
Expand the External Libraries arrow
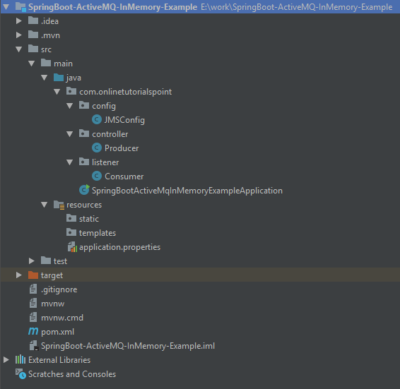point(6,360)
